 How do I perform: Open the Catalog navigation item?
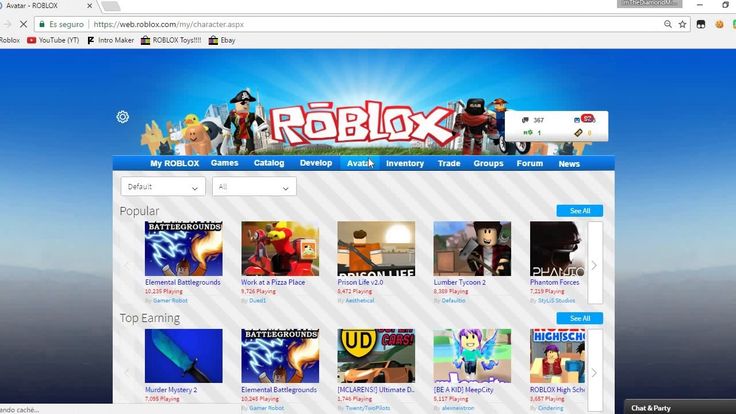(269, 163)
